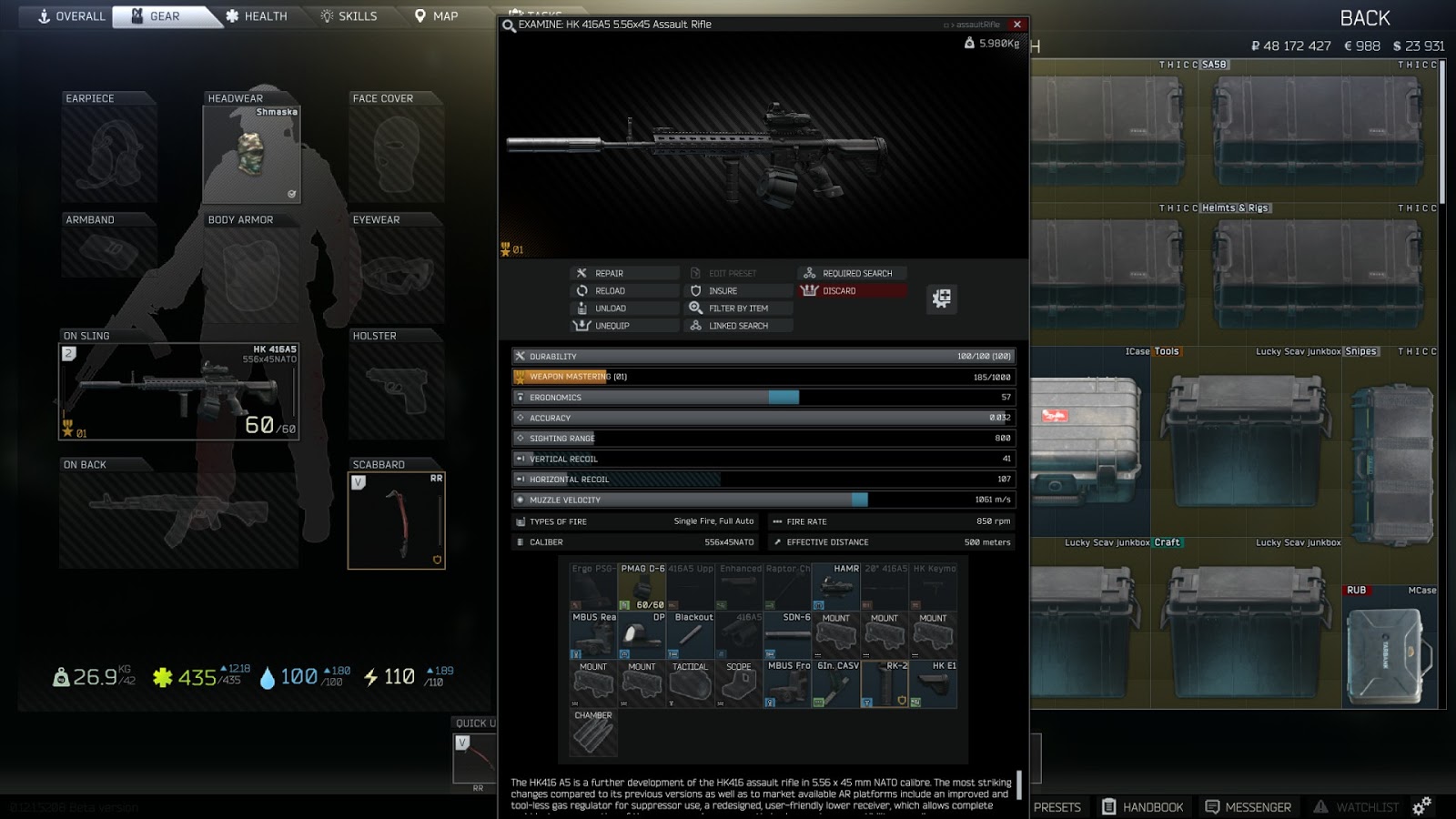Select the SDN-6 suppressor mod
1456x819 pixels.
(x=787, y=635)
